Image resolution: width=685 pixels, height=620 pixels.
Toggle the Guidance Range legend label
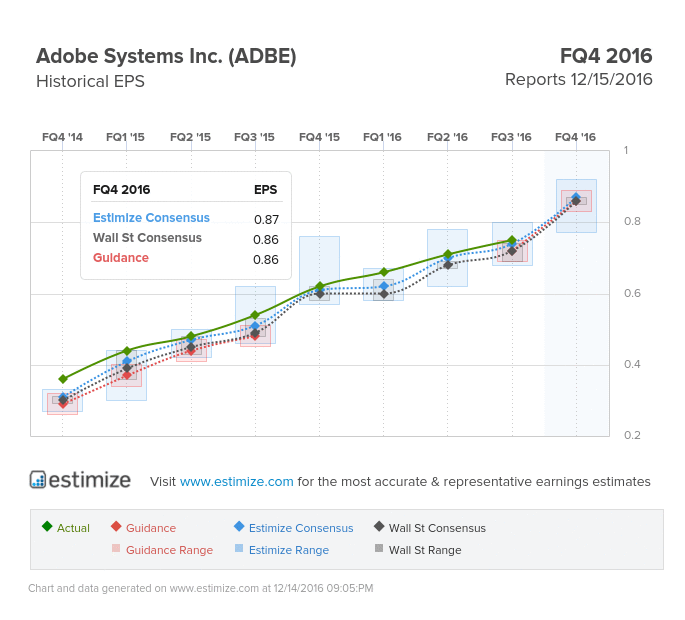coord(170,550)
